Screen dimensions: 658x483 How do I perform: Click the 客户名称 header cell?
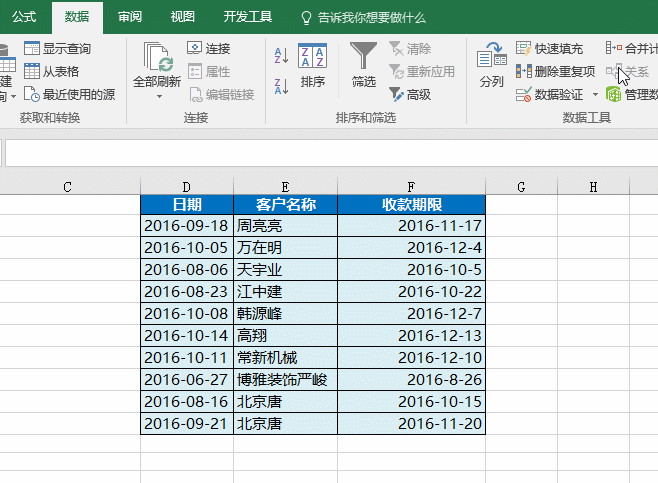[x=285, y=205]
